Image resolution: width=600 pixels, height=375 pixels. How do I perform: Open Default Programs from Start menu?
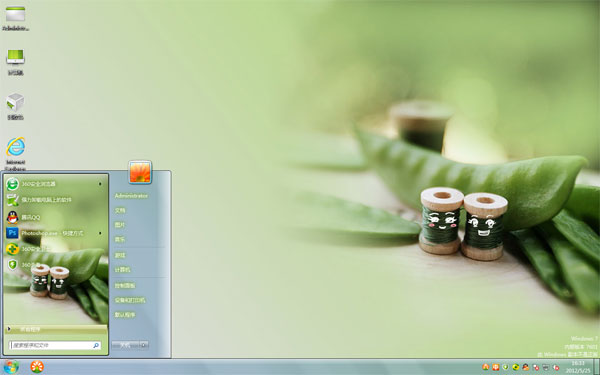coord(125,315)
